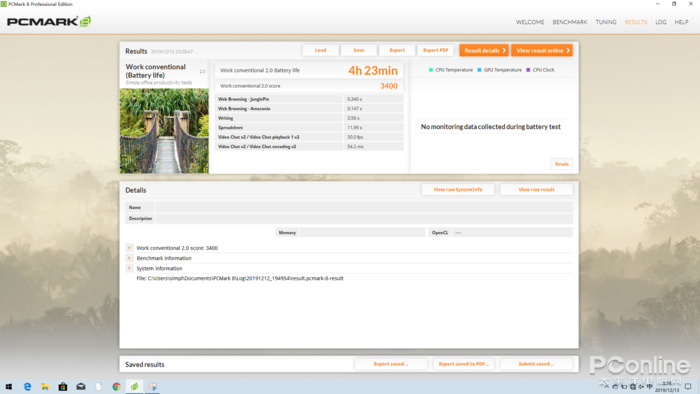The image size is (700, 394).
Task: Click Submit saved… button
Action: (536, 364)
